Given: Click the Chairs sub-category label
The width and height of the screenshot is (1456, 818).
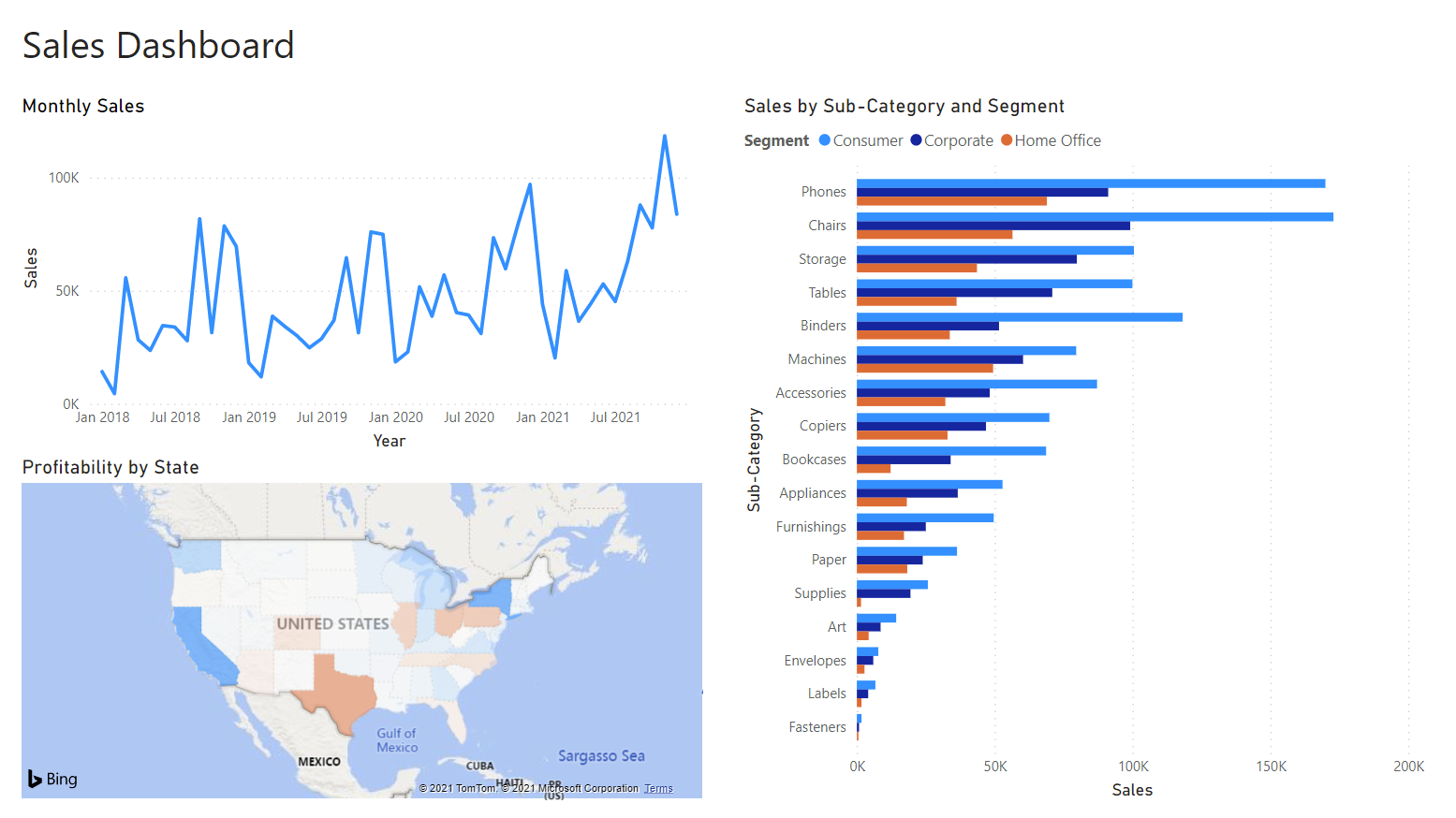Looking at the screenshot, I should [x=828, y=226].
